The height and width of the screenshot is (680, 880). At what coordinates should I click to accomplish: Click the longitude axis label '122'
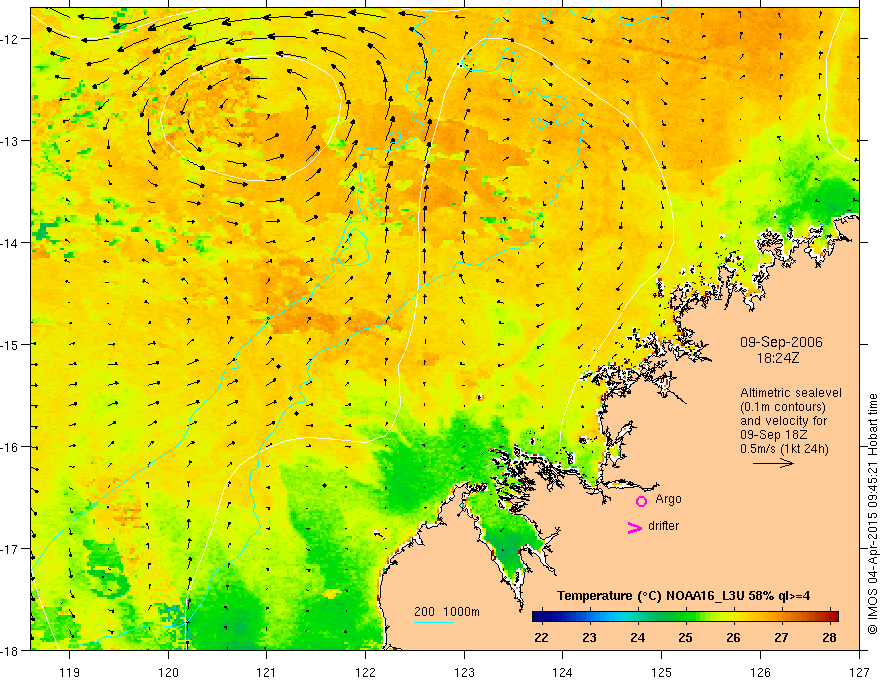(365, 672)
